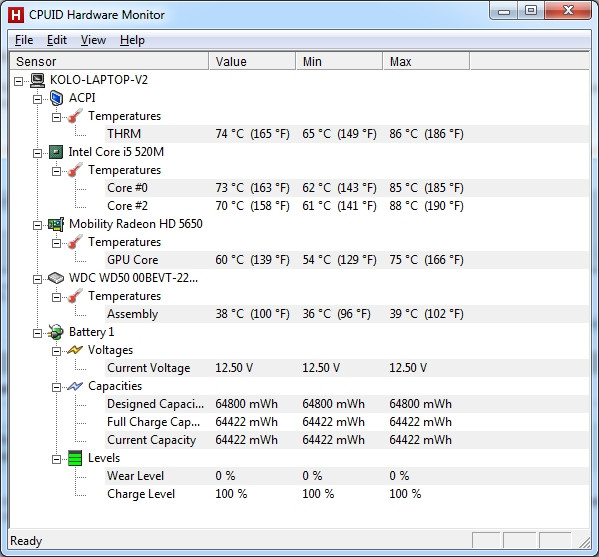The height and width of the screenshot is (557, 599).
Task: Click the Intel Core i5 520M chip icon
Action: coord(56,152)
